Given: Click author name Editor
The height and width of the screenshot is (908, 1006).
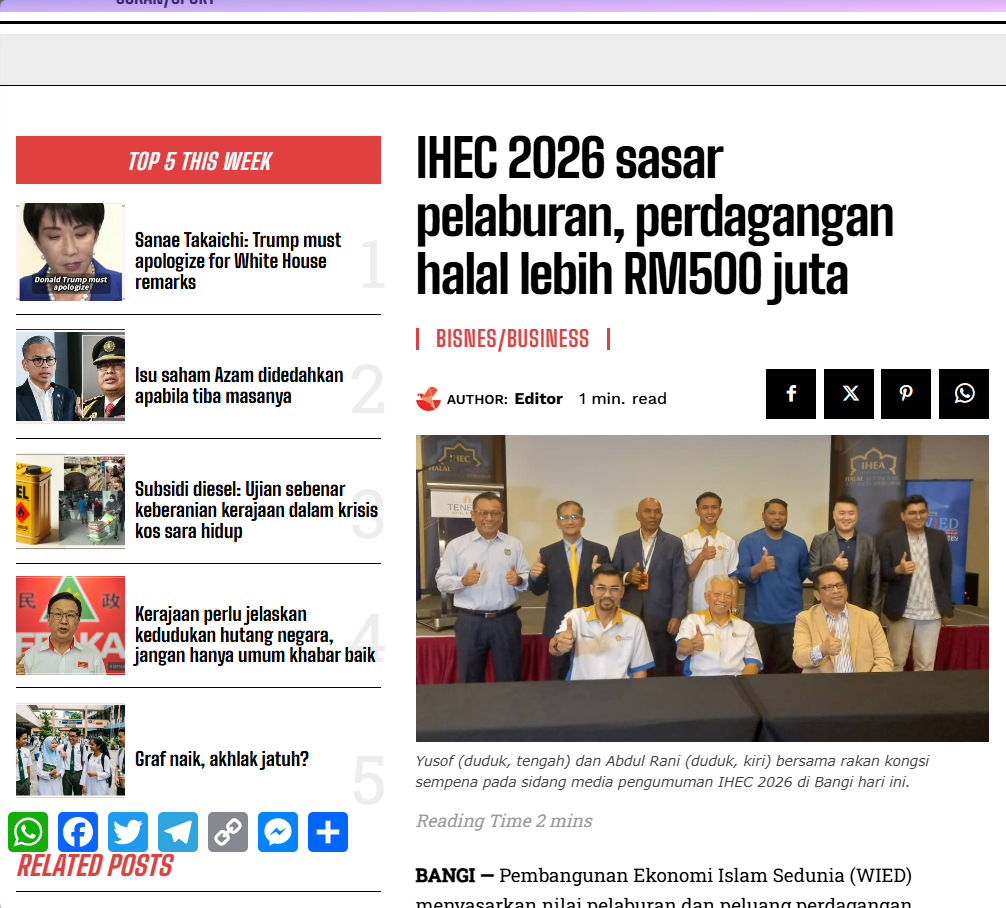Looking at the screenshot, I should [x=539, y=398].
